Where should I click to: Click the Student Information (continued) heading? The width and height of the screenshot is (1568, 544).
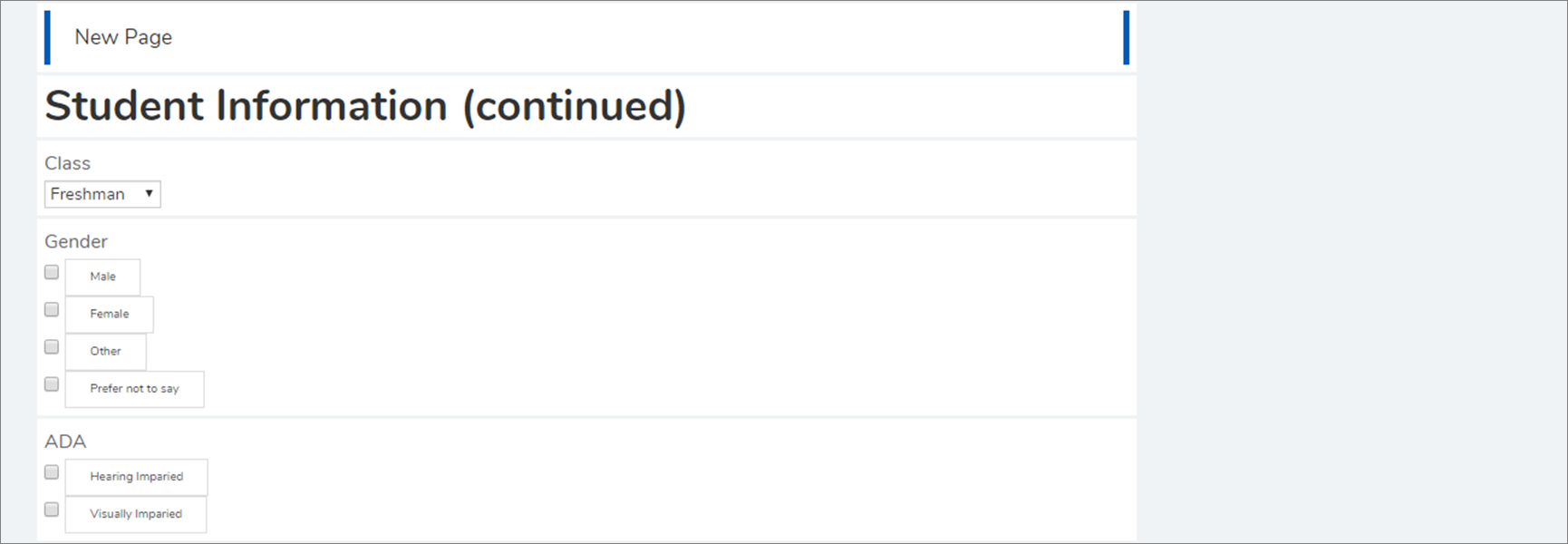coord(365,106)
